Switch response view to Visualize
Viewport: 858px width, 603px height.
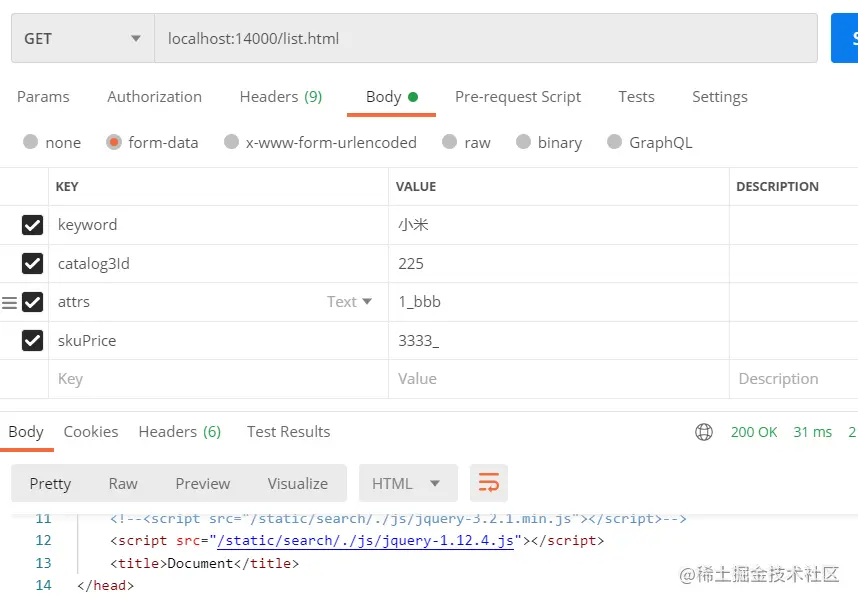coord(298,484)
